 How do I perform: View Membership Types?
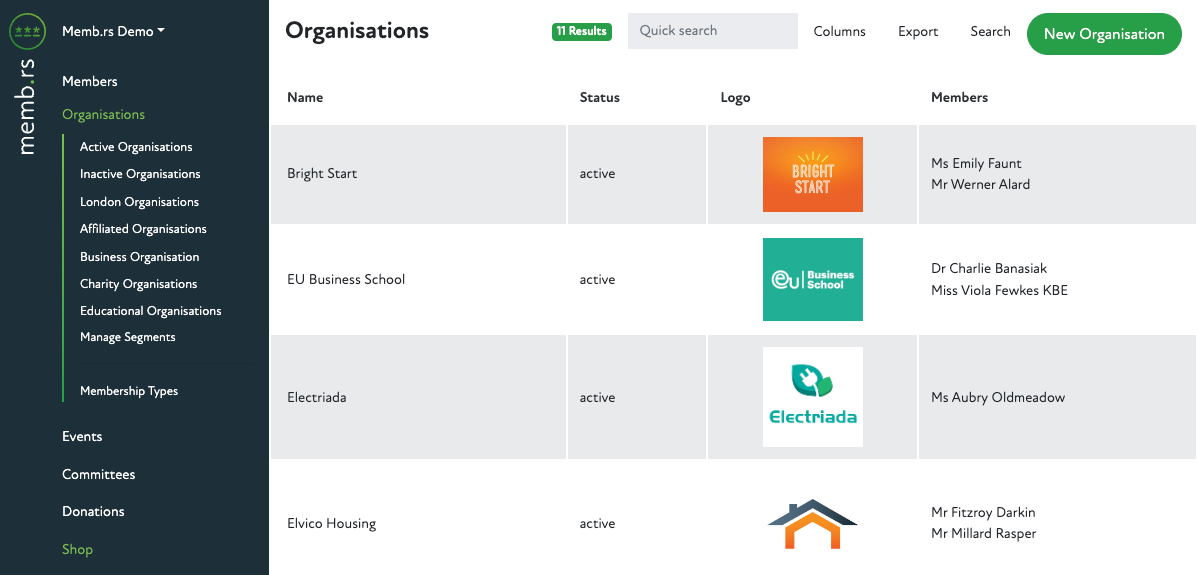pos(129,391)
